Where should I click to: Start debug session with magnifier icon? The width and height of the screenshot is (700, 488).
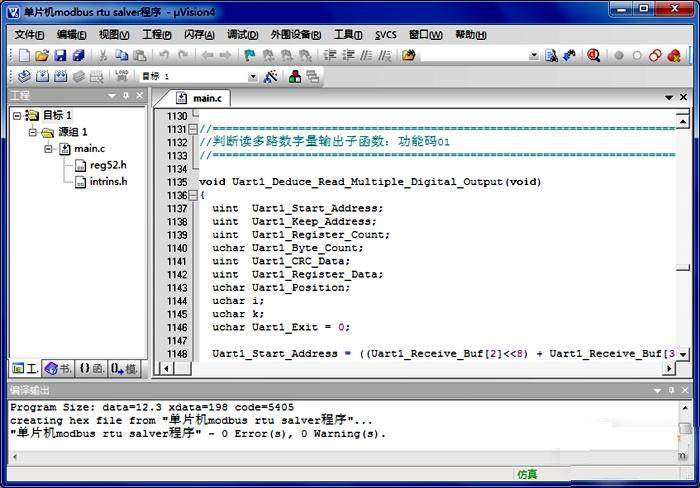tap(593, 56)
